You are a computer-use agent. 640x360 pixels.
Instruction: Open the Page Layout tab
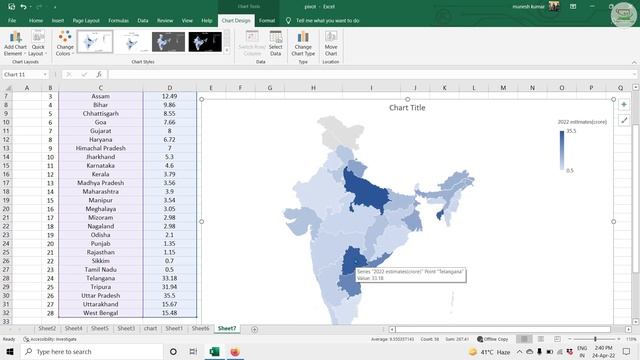click(x=86, y=20)
